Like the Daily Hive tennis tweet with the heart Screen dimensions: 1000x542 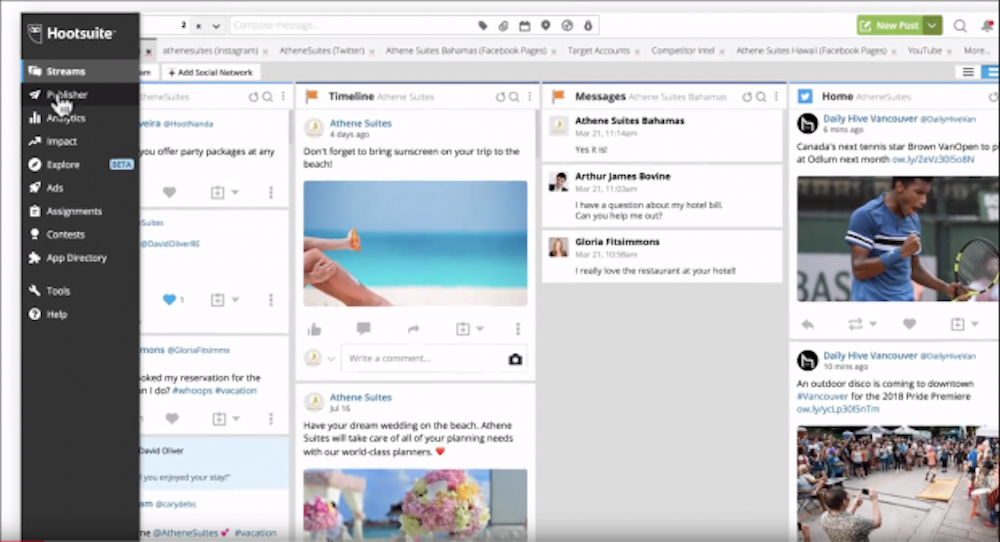(909, 324)
